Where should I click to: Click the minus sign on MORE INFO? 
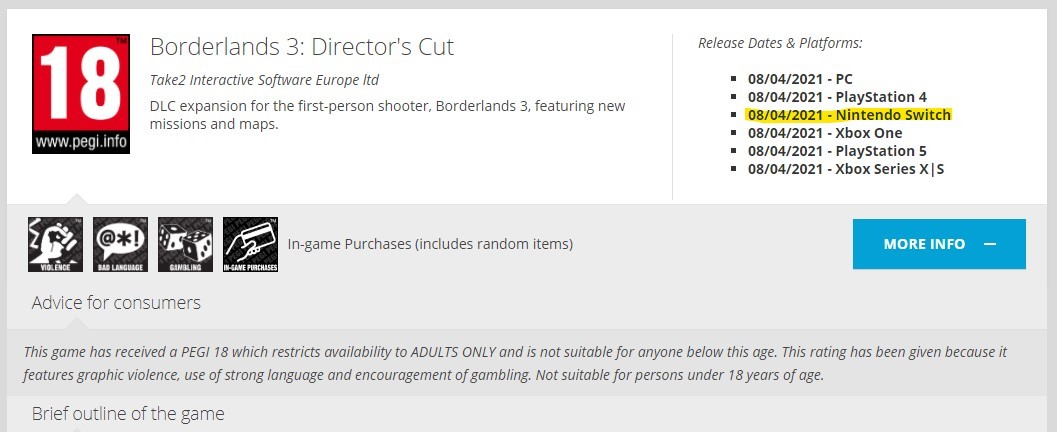[990, 244]
